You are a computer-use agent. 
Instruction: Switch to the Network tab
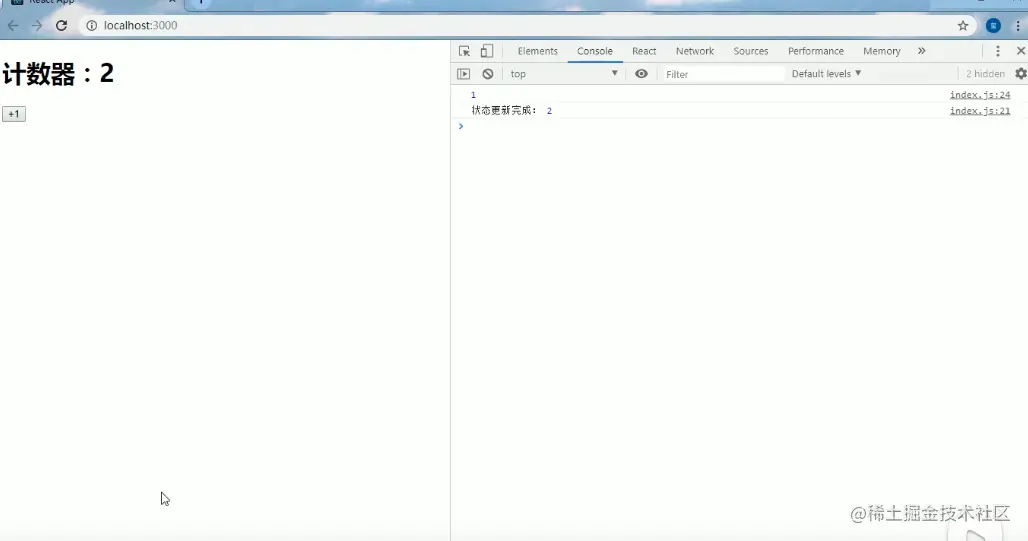pos(695,51)
